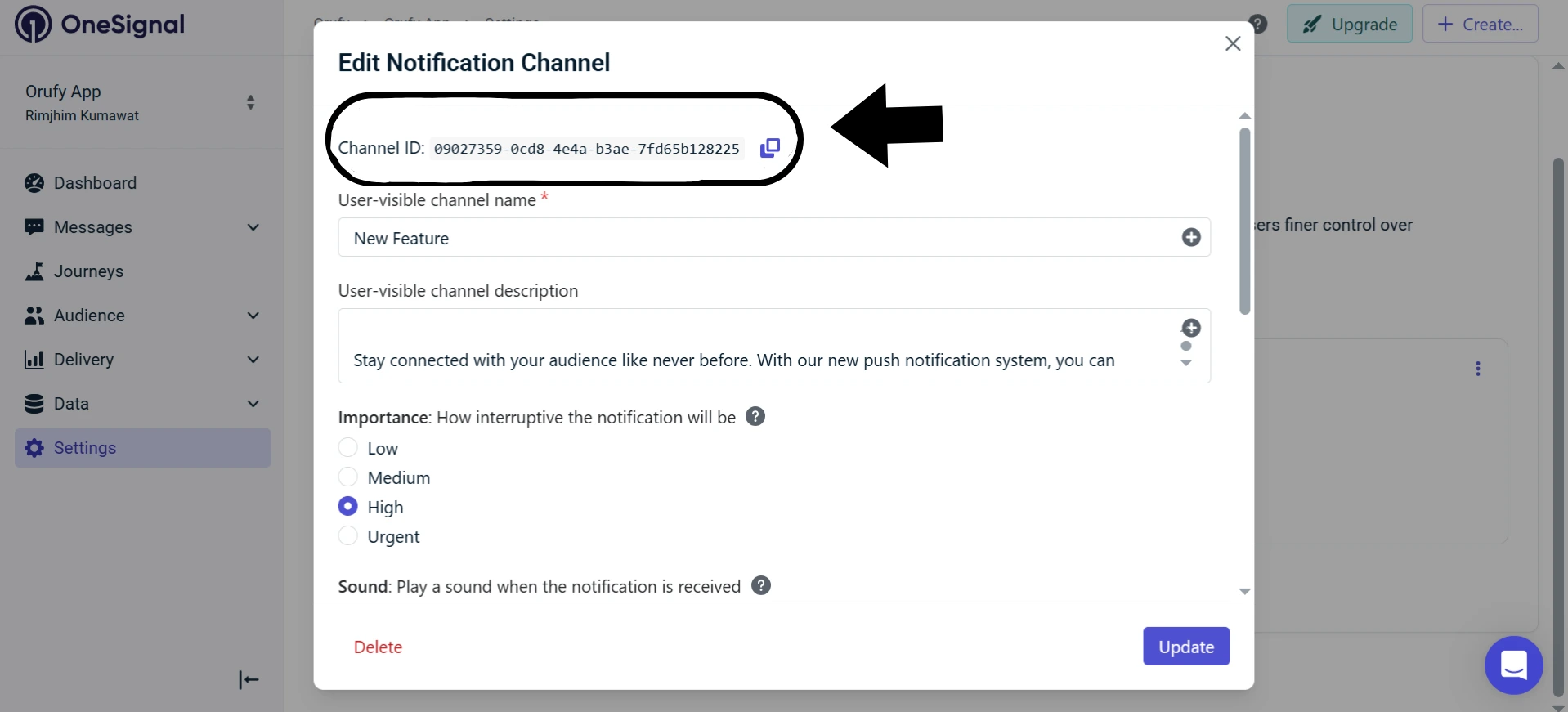Screen dimensions: 1568x712
Task: Click the Audience people icon
Action: [x=34, y=316]
